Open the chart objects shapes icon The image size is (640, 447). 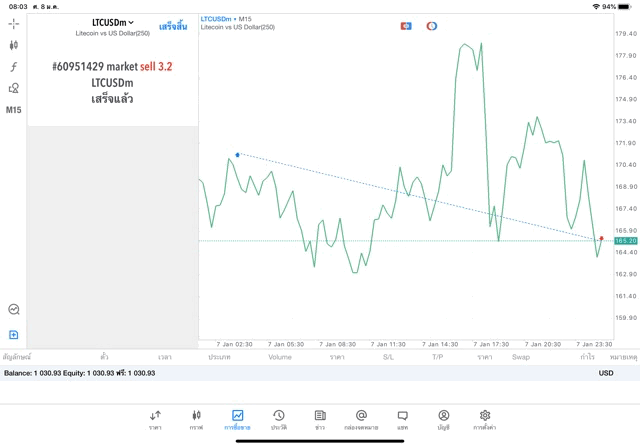(x=13, y=88)
